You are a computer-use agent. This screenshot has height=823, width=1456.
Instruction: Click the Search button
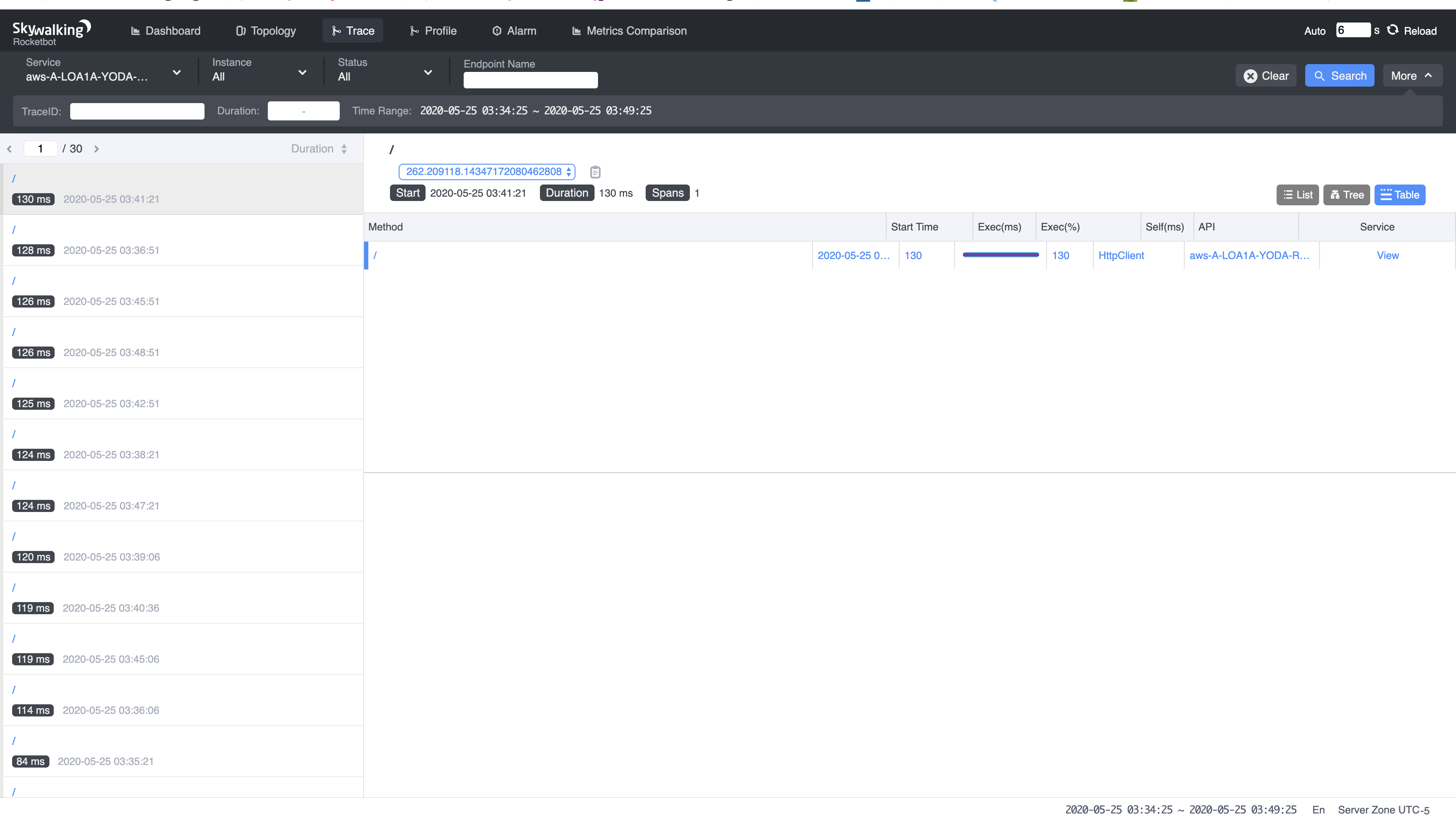(1339, 75)
